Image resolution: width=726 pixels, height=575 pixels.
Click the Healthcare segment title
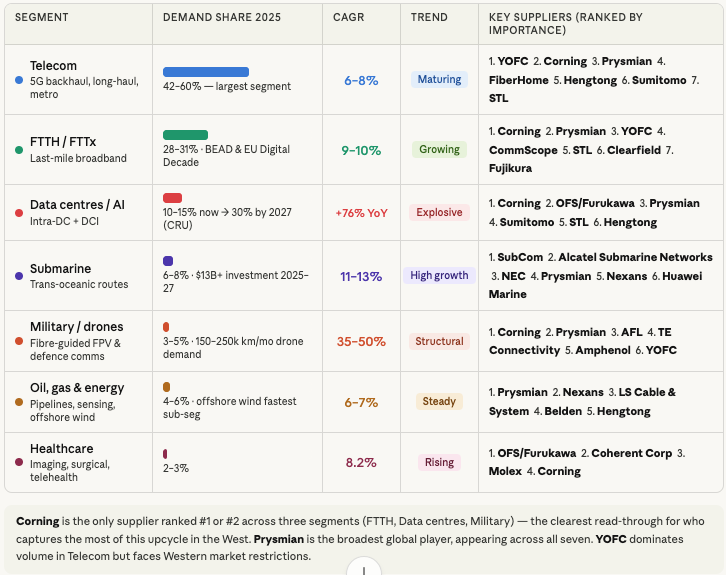(x=62, y=449)
